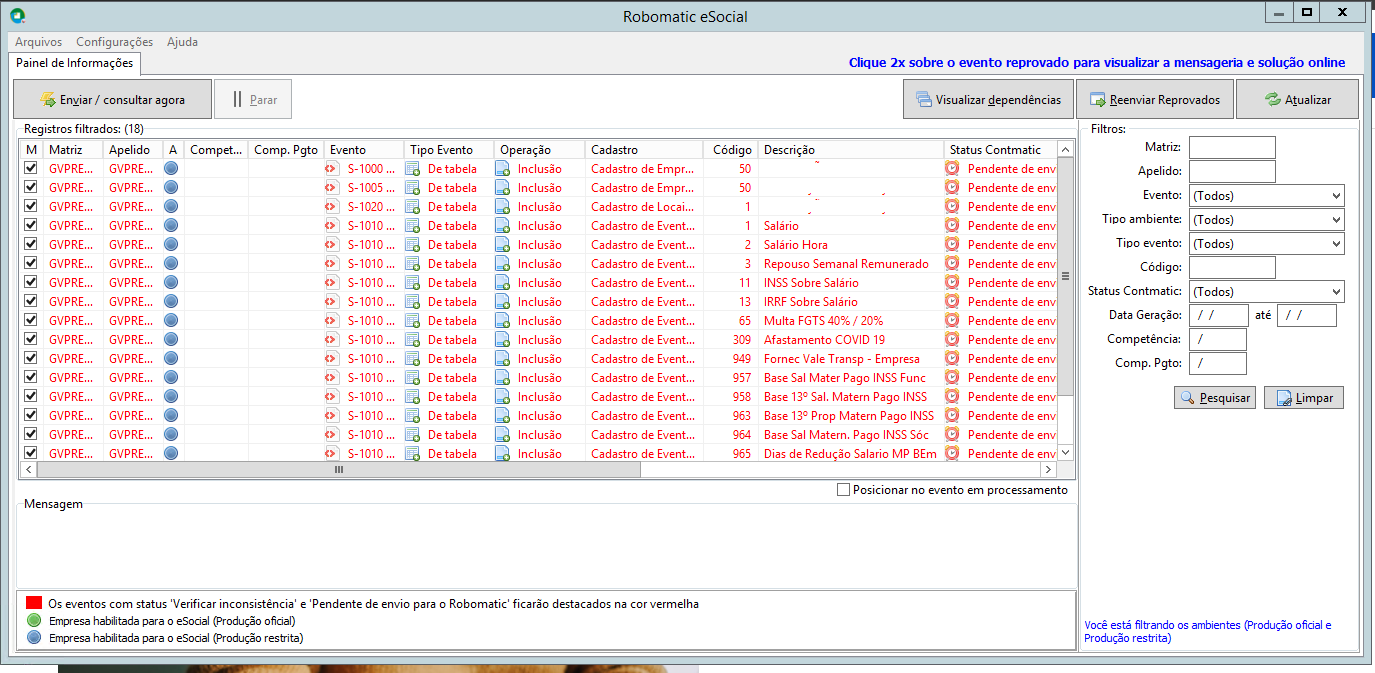1375x673 pixels.
Task: Click the green circle legend icon for Produção oficial
Action: pos(34,621)
